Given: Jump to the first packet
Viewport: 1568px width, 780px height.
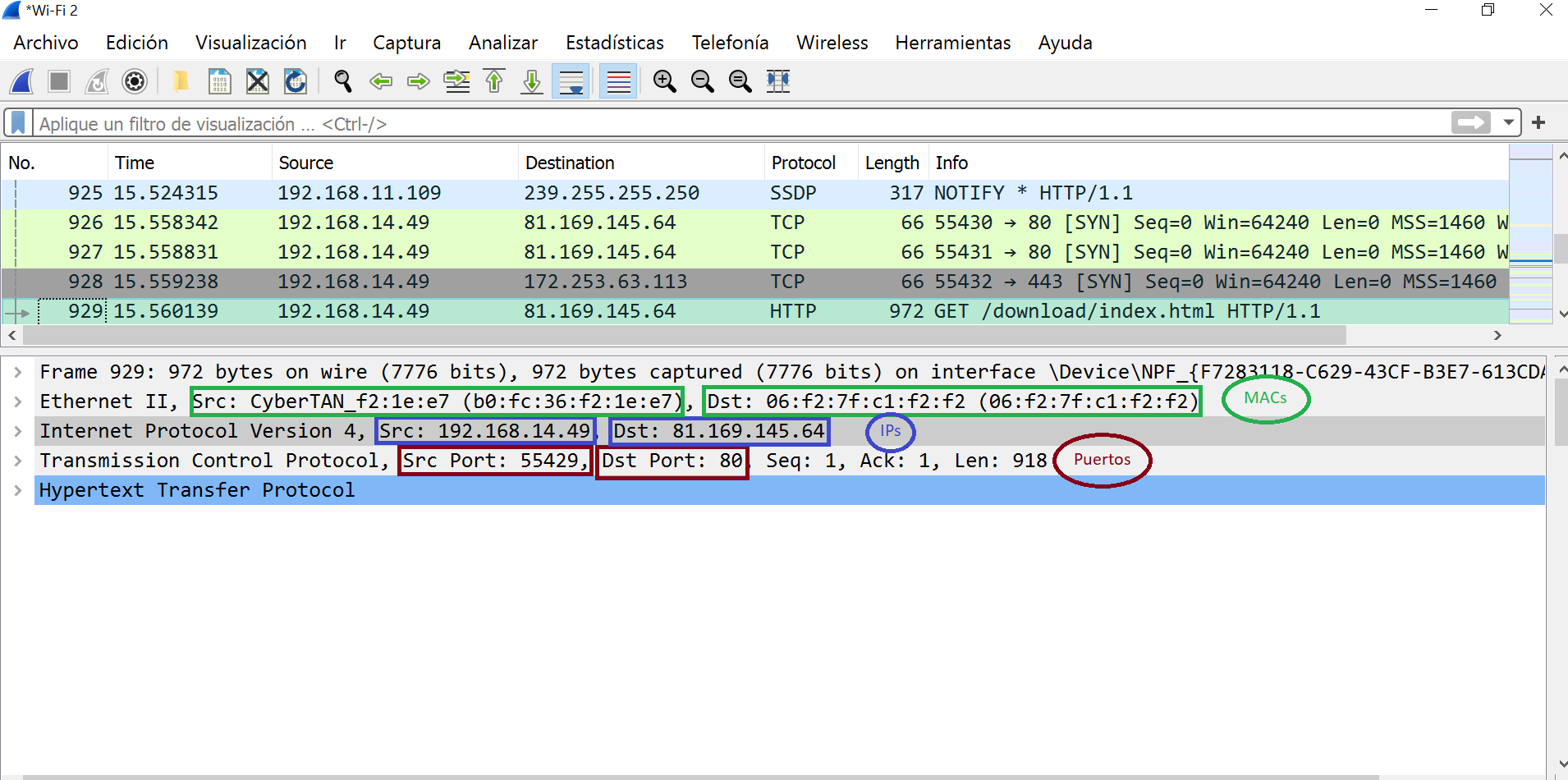Looking at the screenshot, I should pyautogui.click(x=494, y=81).
